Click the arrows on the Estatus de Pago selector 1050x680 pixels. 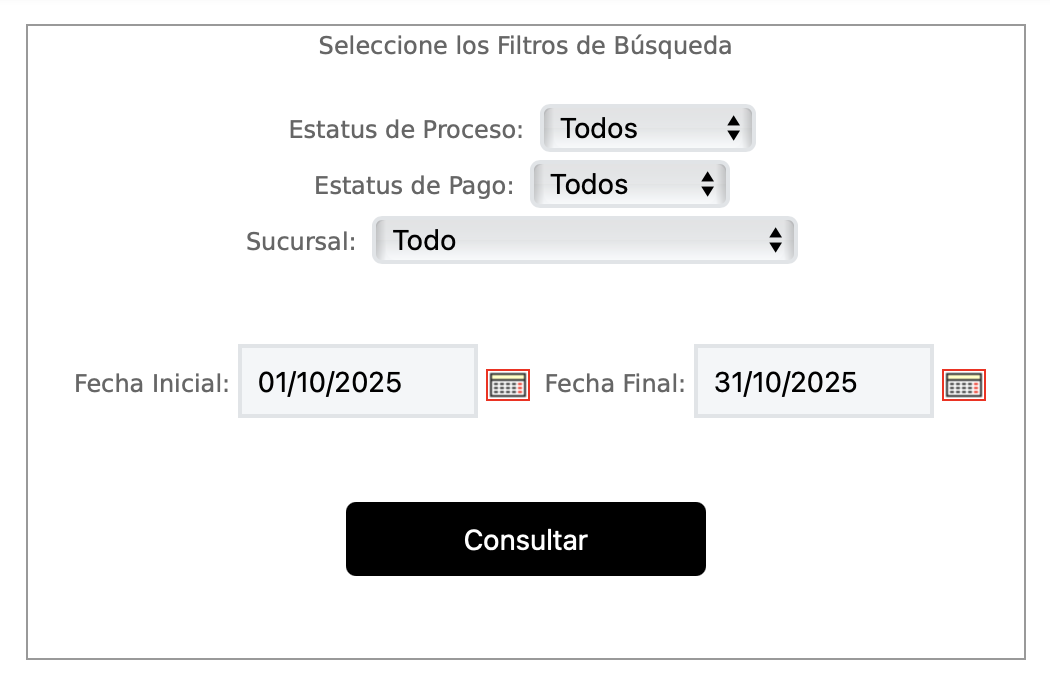pyautogui.click(x=707, y=184)
